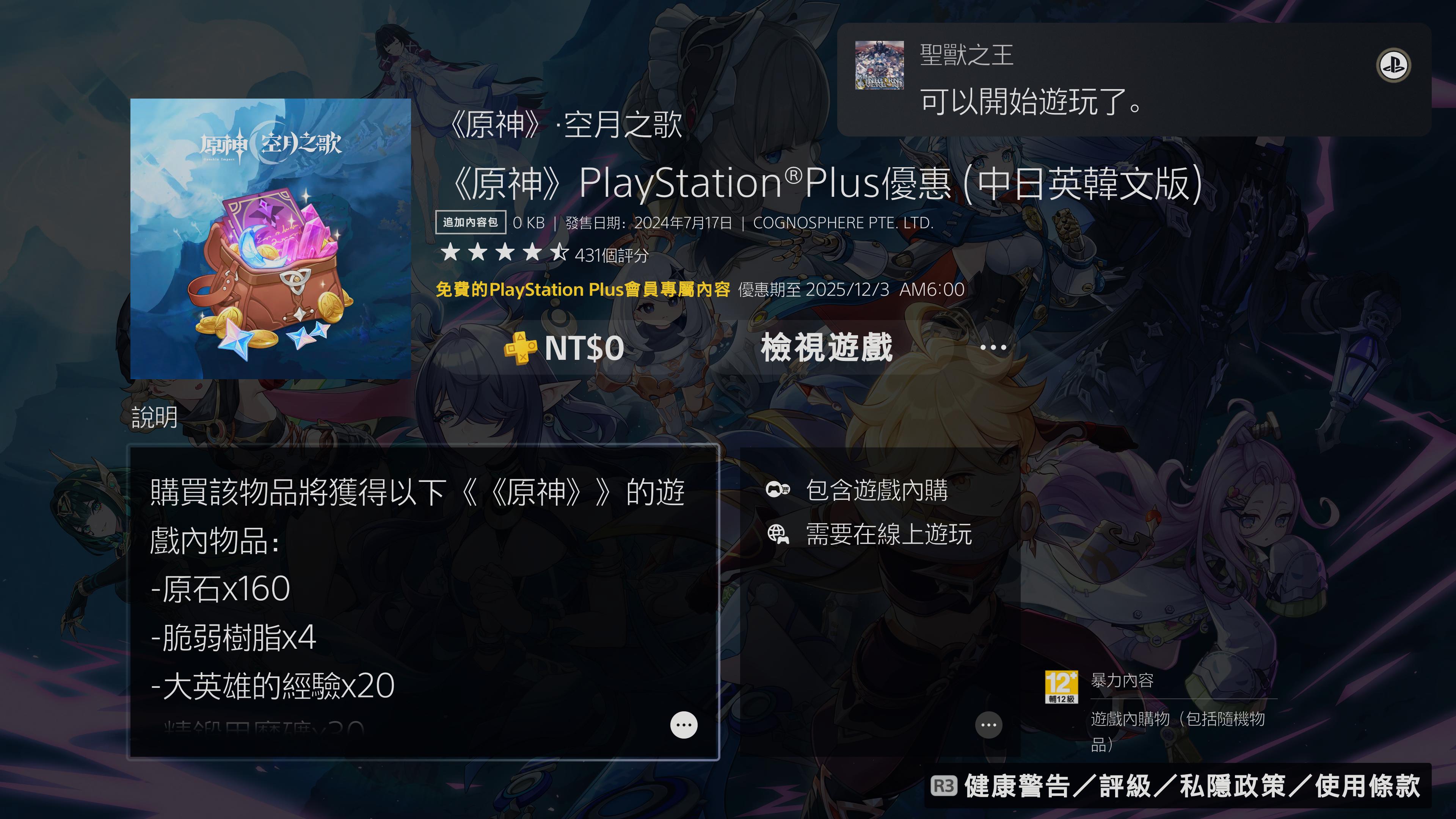Click the 12+ age rating badge

(1062, 687)
